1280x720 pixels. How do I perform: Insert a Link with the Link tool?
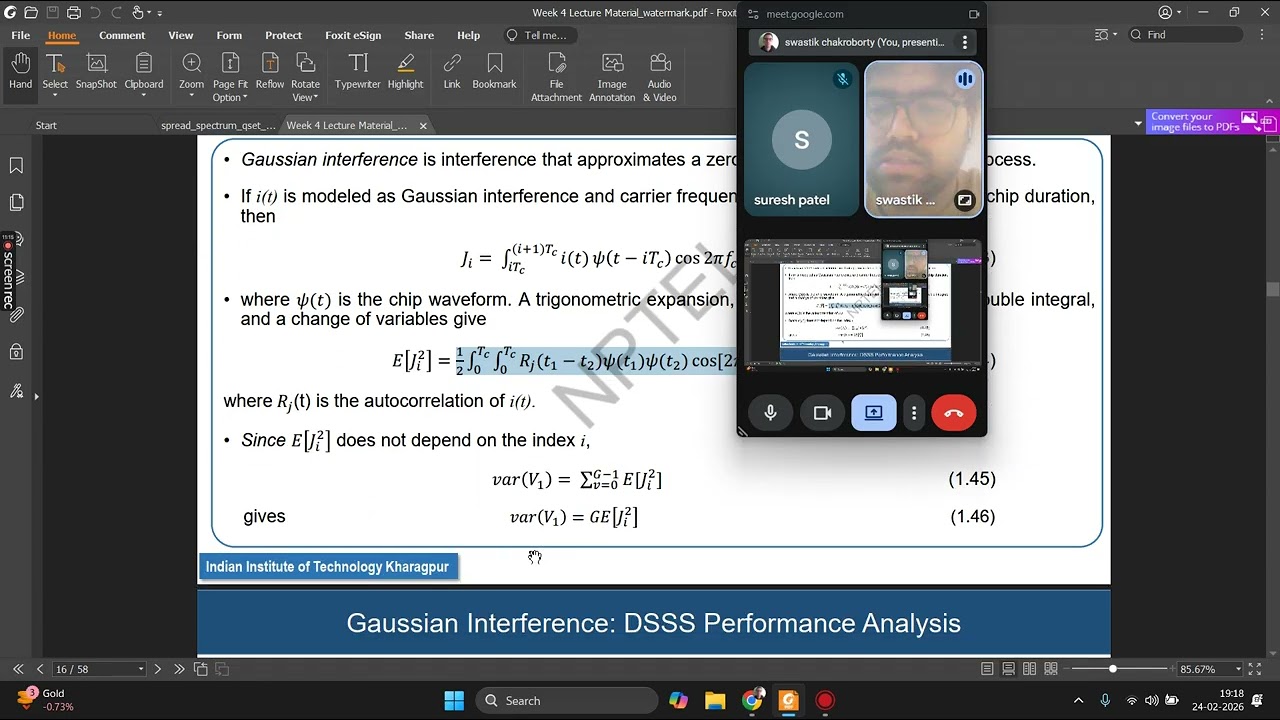click(452, 72)
